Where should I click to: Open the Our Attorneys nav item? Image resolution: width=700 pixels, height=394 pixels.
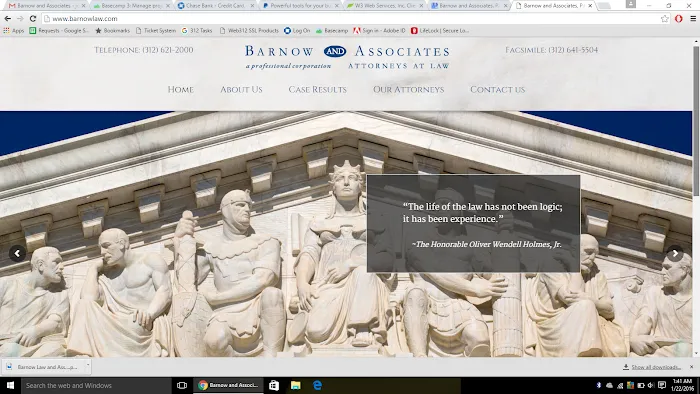408,90
